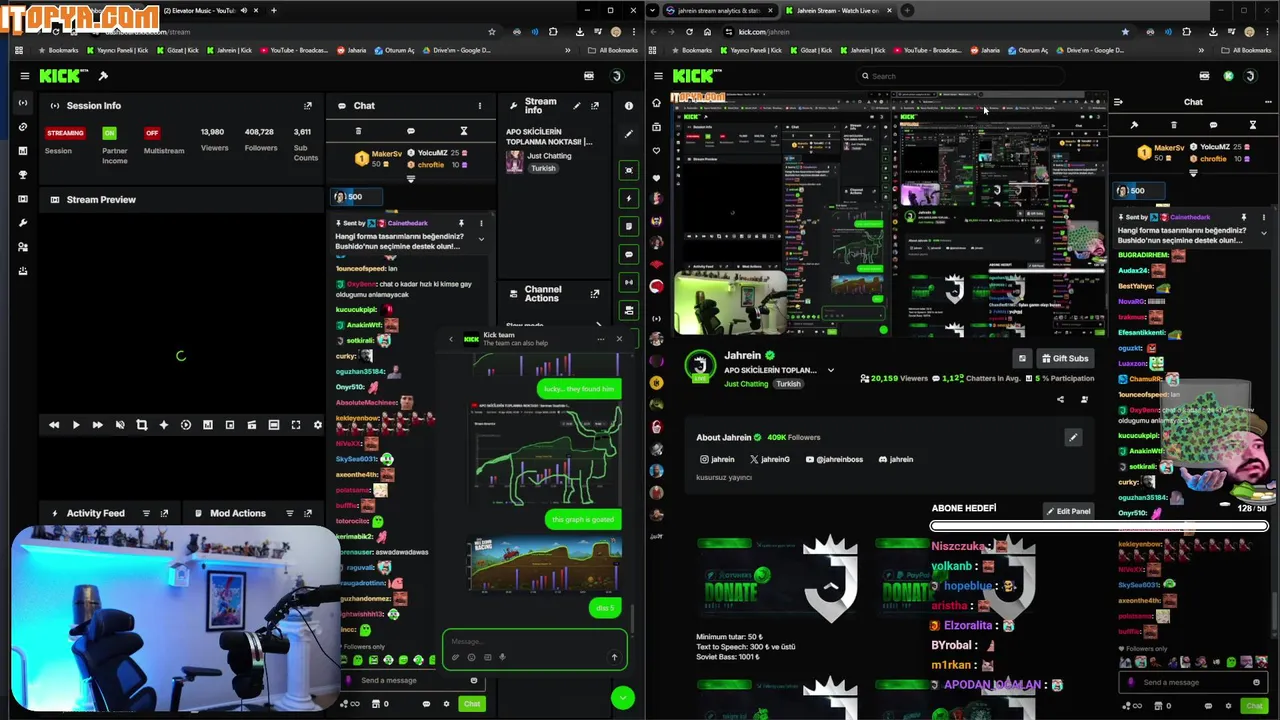
Task: Open chat settings gear on Jahrein stream page
Action: 1228,706
